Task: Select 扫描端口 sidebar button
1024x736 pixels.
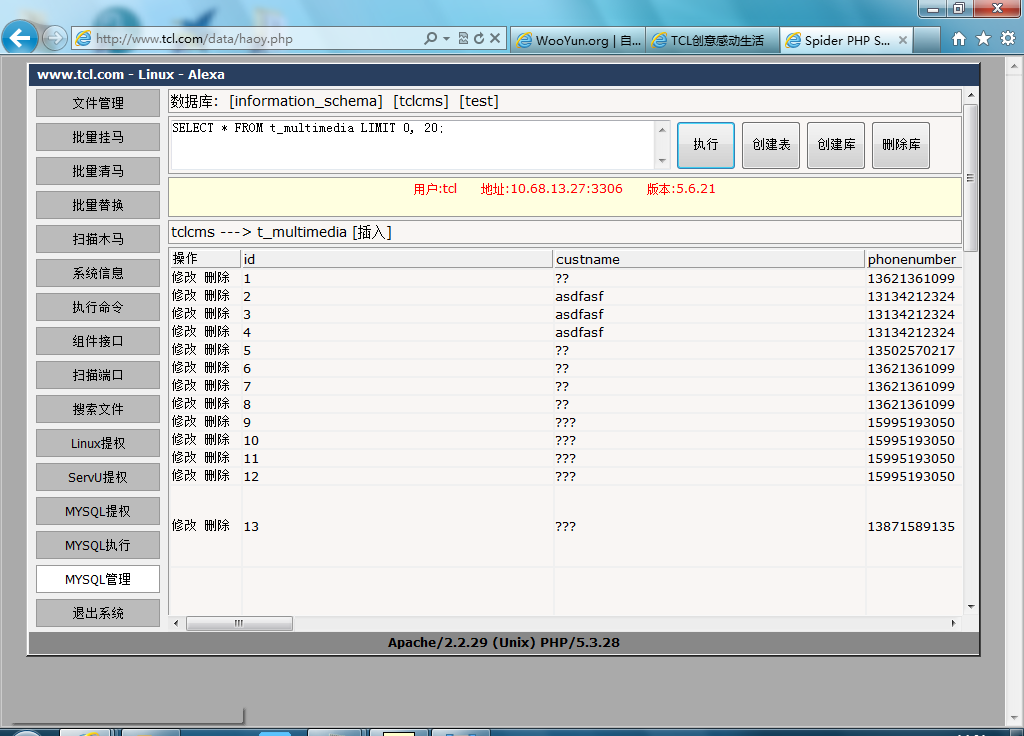Action: [98, 375]
